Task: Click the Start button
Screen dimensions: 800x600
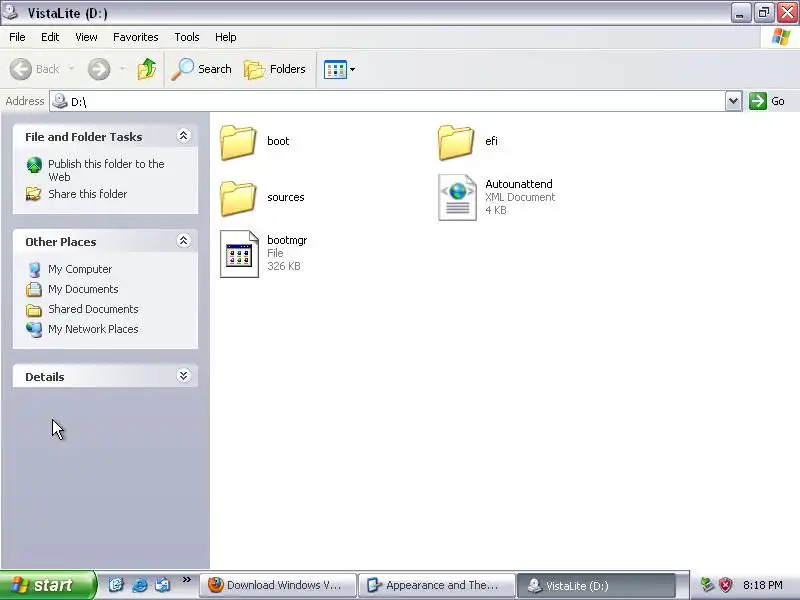Action: pyautogui.click(x=48, y=585)
